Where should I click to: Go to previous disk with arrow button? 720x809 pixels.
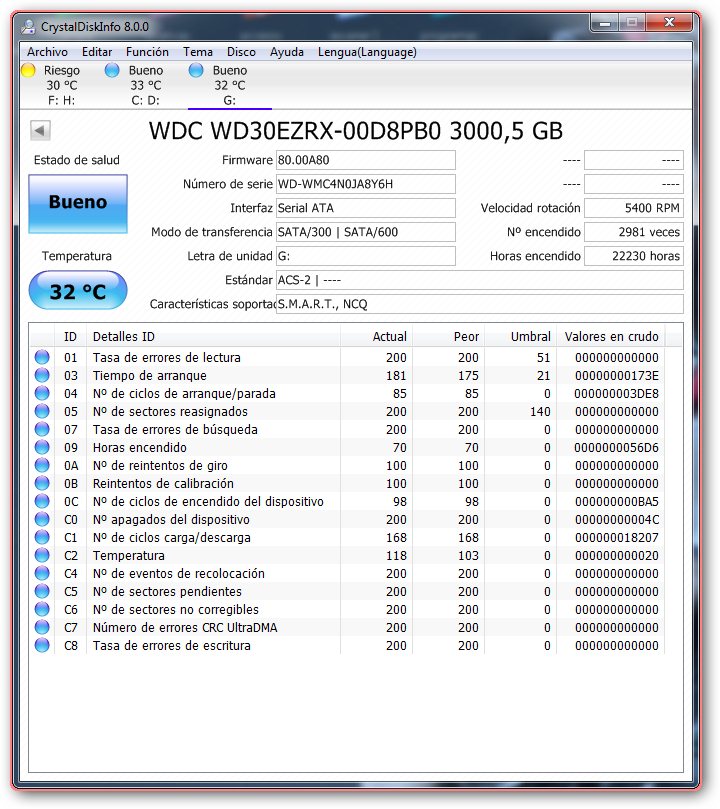(x=40, y=131)
